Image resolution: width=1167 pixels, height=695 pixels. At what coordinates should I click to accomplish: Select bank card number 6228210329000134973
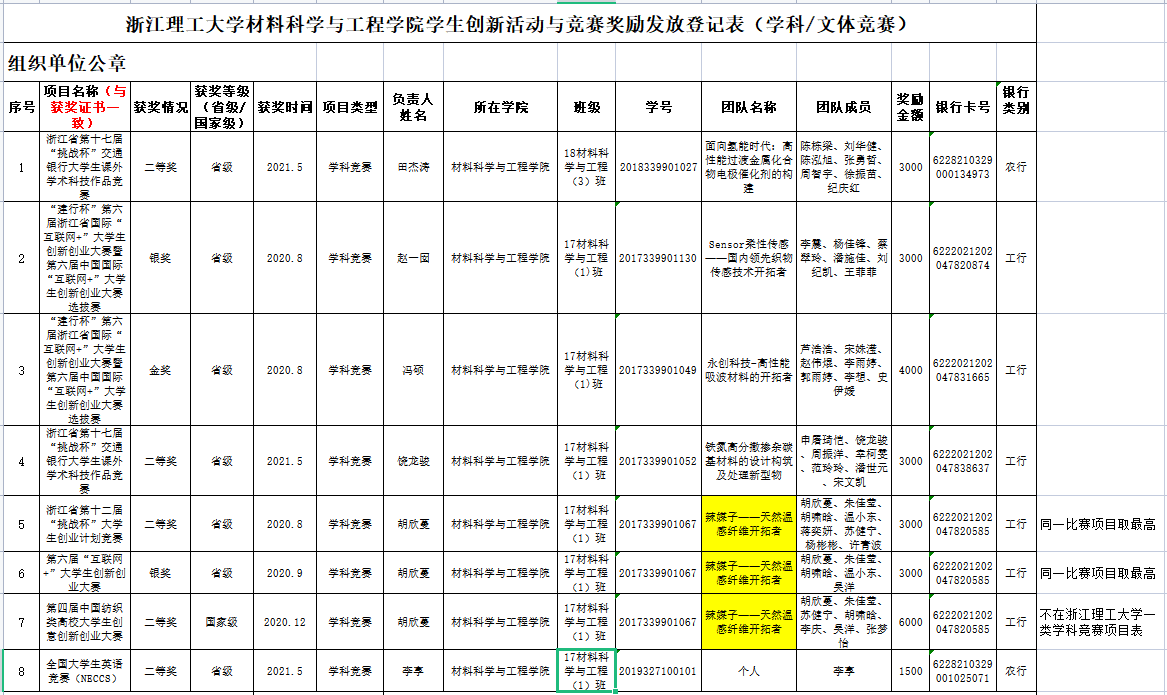(x=962, y=167)
